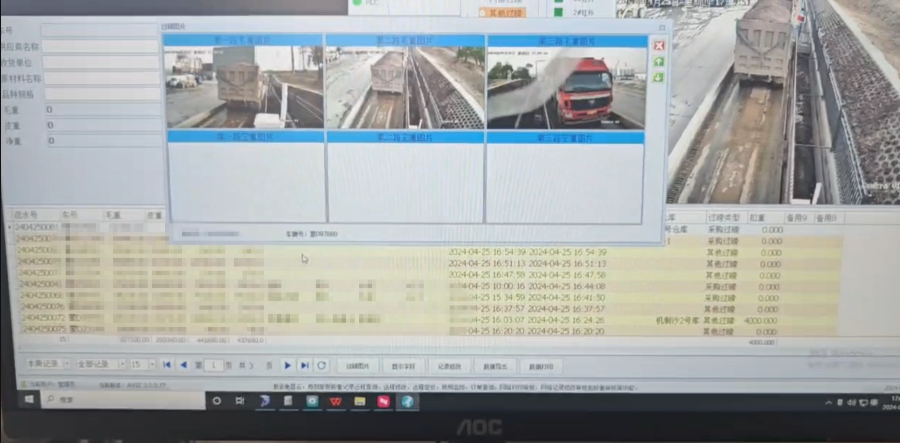This screenshot has height=443, width=900.
Task: Click the 机制沙2号库 warehouse cell
Action: pyautogui.click(x=677, y=320)
